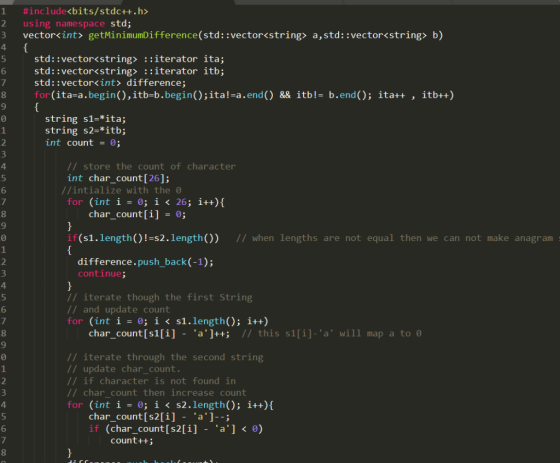Viewport: 560px width, 463px height.
Task: Click 'a.begin()' in the outer for loop
Action: tap(102, 95)
